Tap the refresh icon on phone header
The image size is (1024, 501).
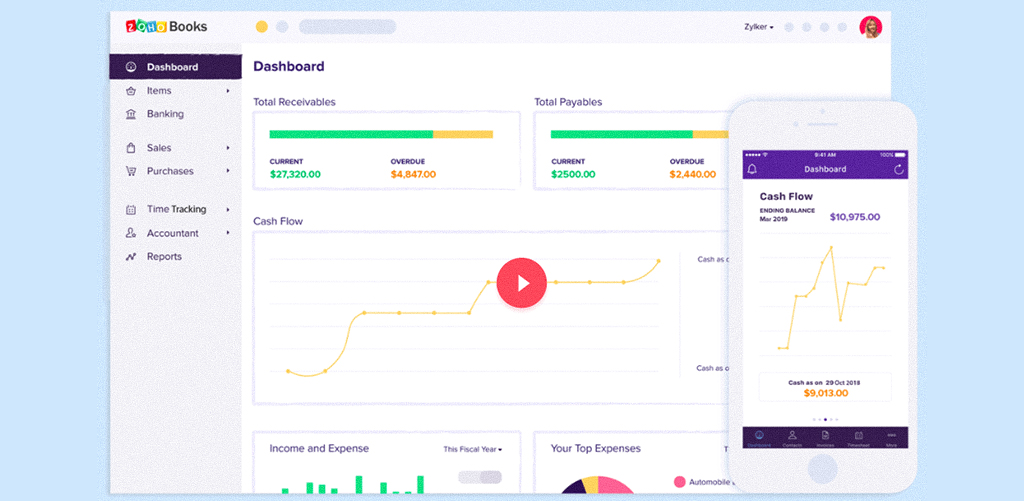[898, 169]
